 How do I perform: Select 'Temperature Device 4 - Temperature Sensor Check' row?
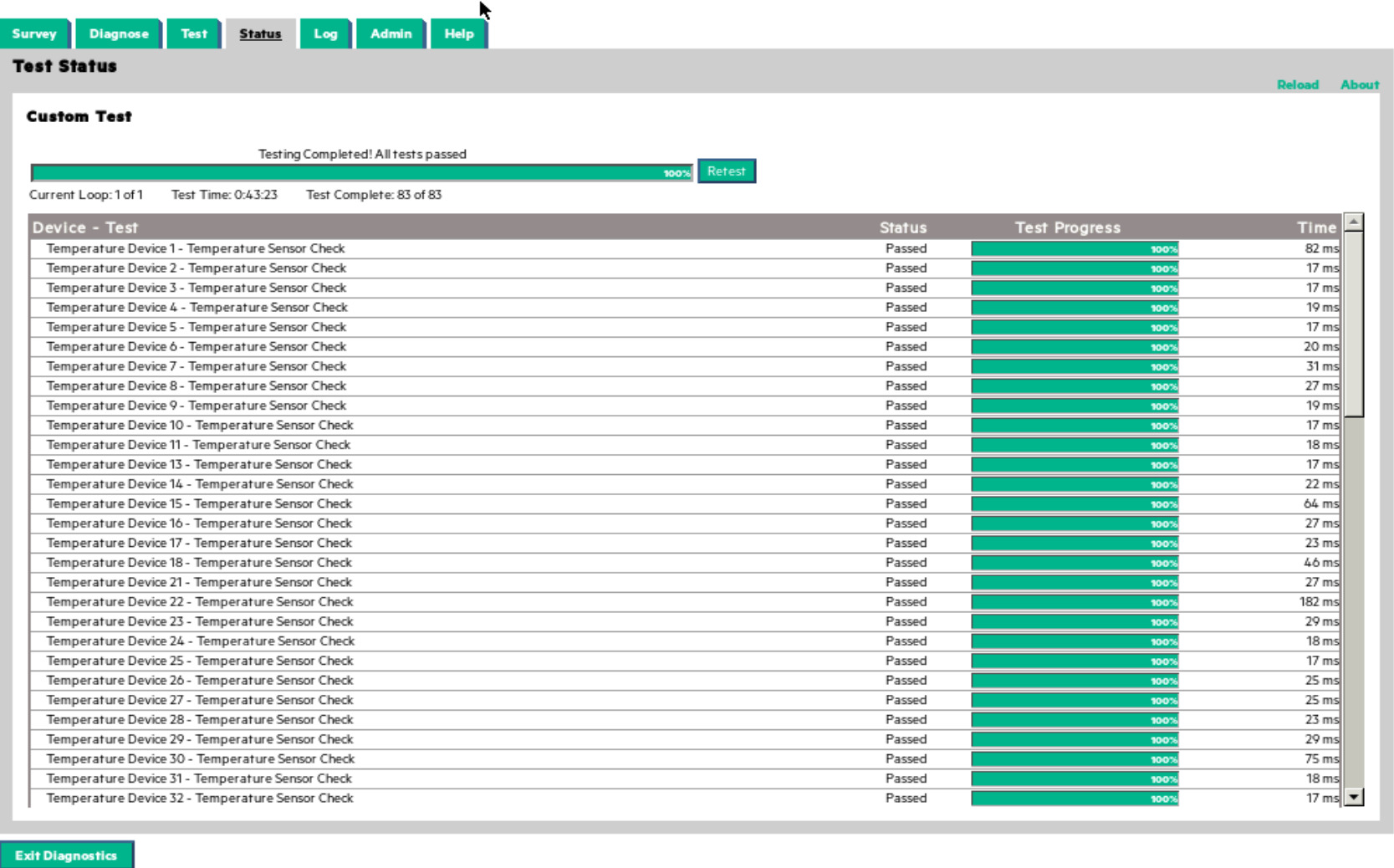pyautogui.click(x=685, y=308)
